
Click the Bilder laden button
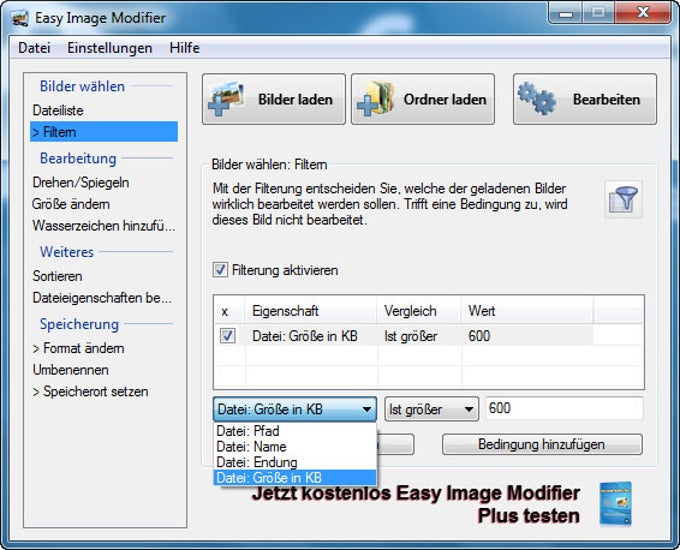274,99
